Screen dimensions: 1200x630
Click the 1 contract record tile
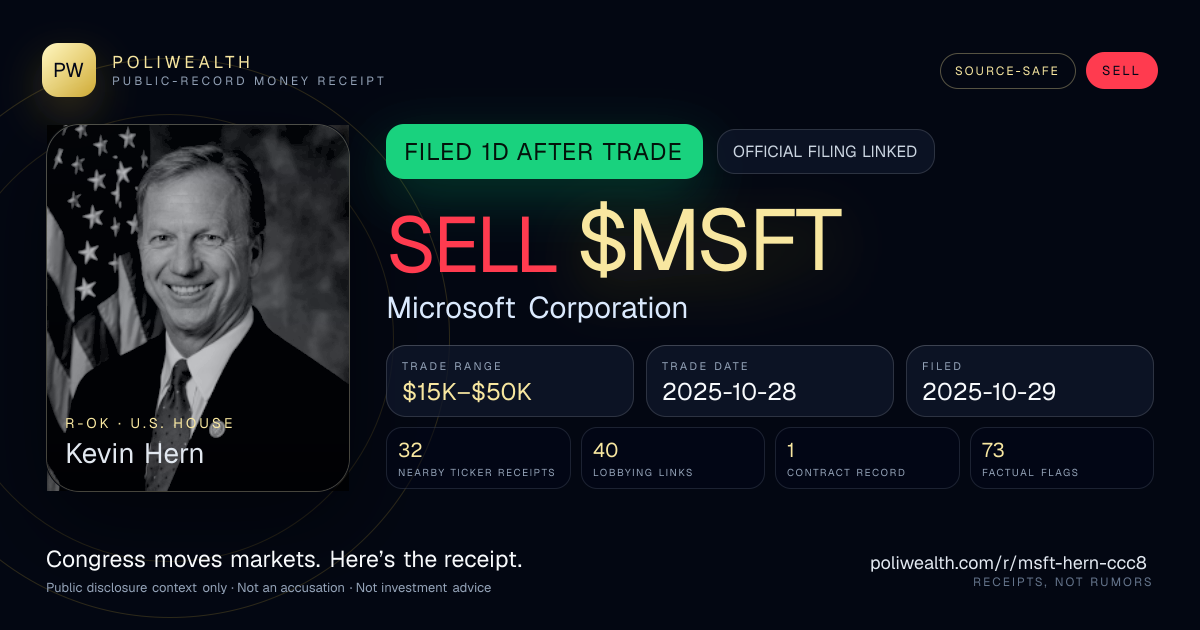coord(867,458)
